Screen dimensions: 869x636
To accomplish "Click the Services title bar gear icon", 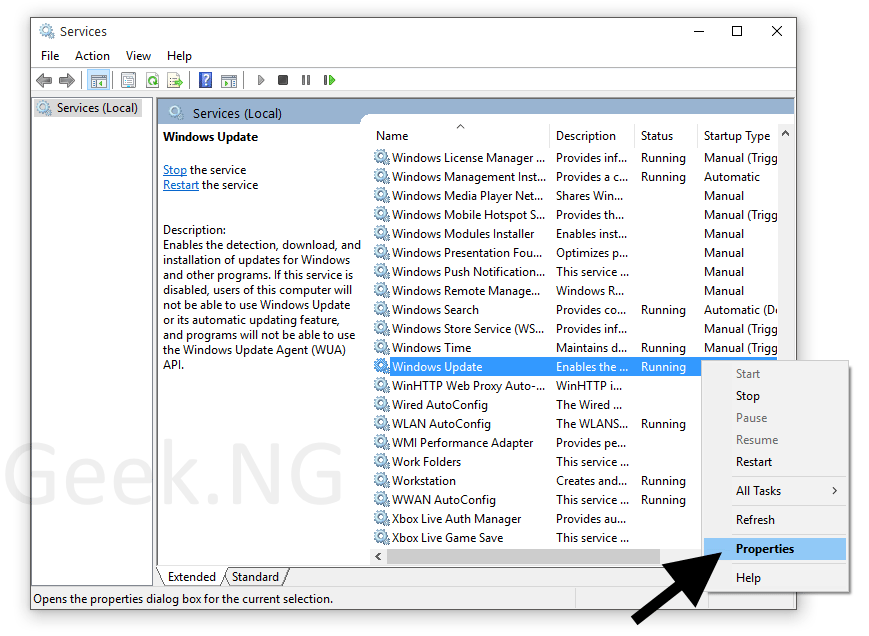I will click(47, 31).
